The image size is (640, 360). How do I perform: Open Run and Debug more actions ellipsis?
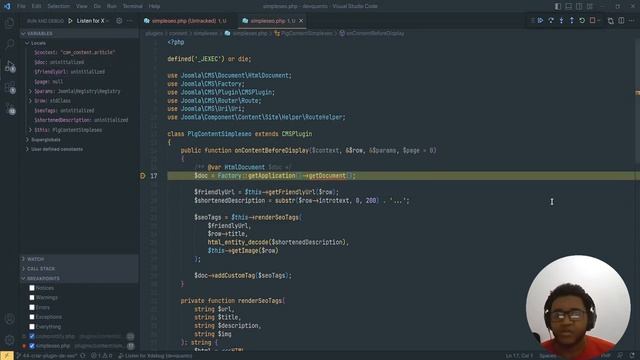pyautogui.click(x=129, y=21)
